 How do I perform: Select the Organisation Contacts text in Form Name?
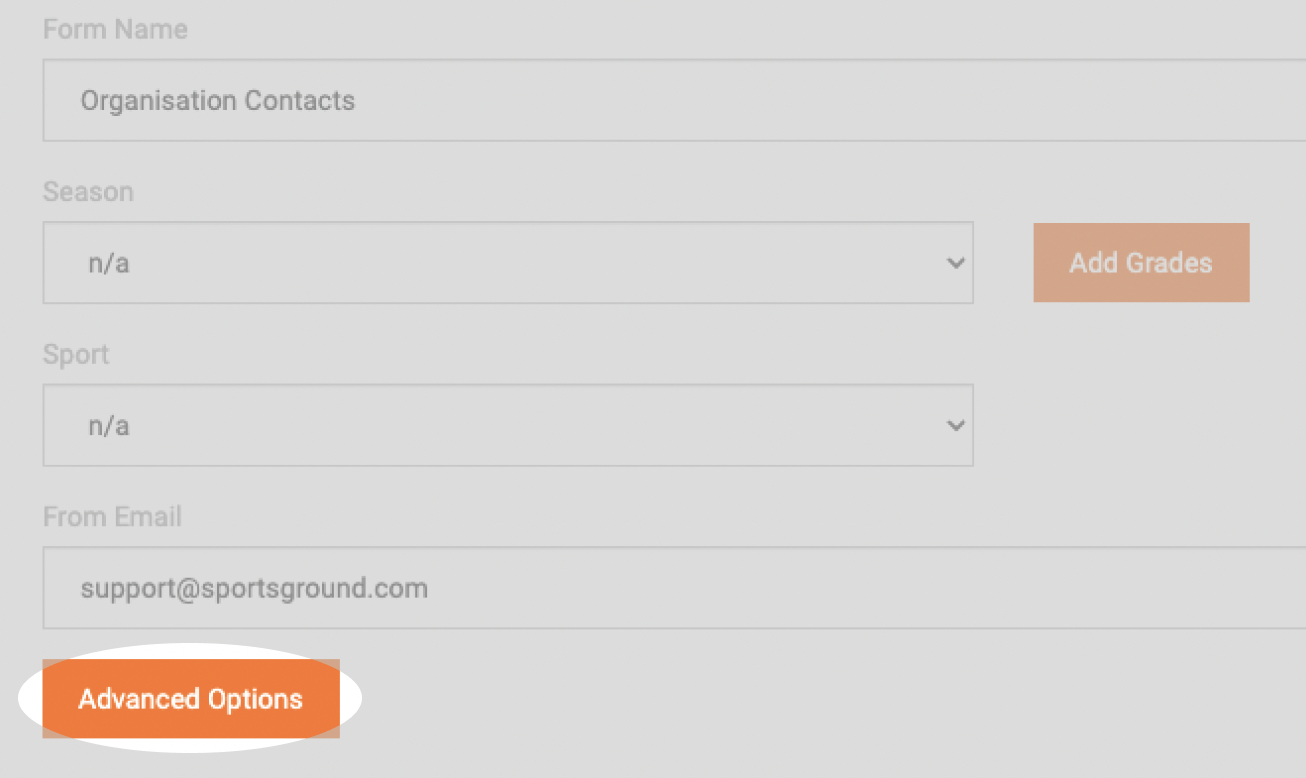point(218,101)
